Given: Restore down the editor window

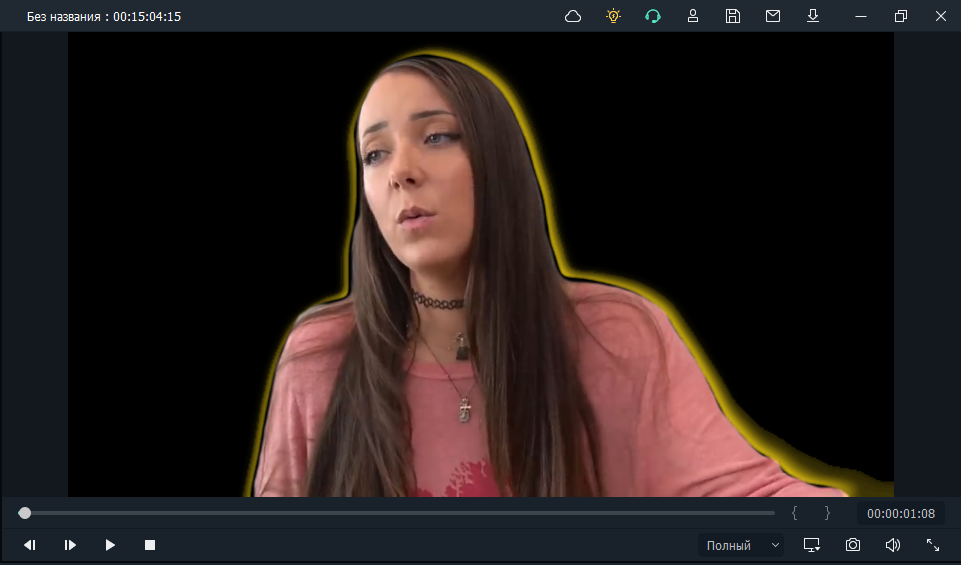Looking at the screenshot, I should click(x=900, y=17).
